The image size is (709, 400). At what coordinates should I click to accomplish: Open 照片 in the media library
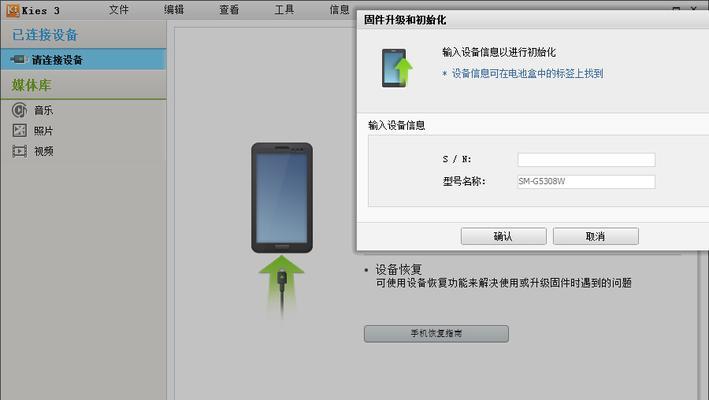[44, 131]
